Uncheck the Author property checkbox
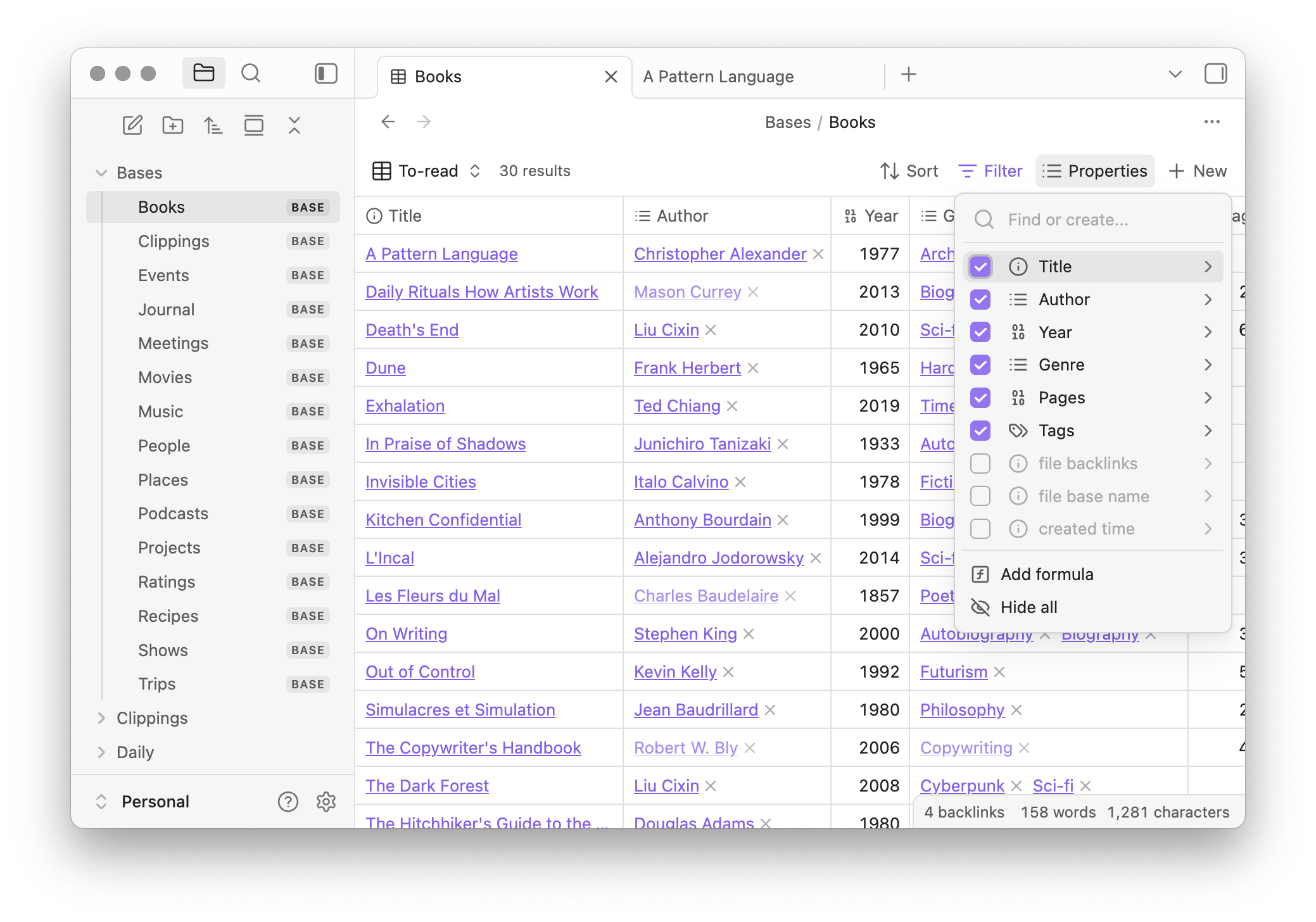This screenshot has width=1316, height=922. pyautogui.click(x=980, y=300)
